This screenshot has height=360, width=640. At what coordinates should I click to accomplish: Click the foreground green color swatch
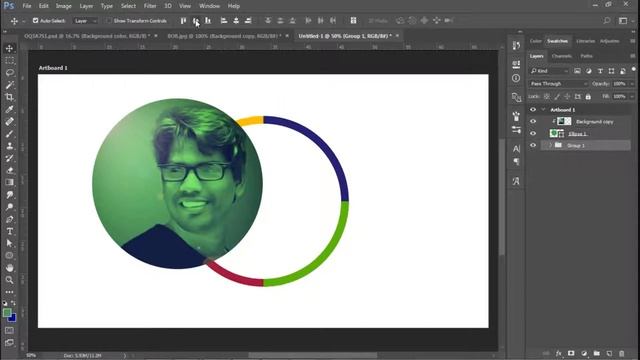click(7, 313)
